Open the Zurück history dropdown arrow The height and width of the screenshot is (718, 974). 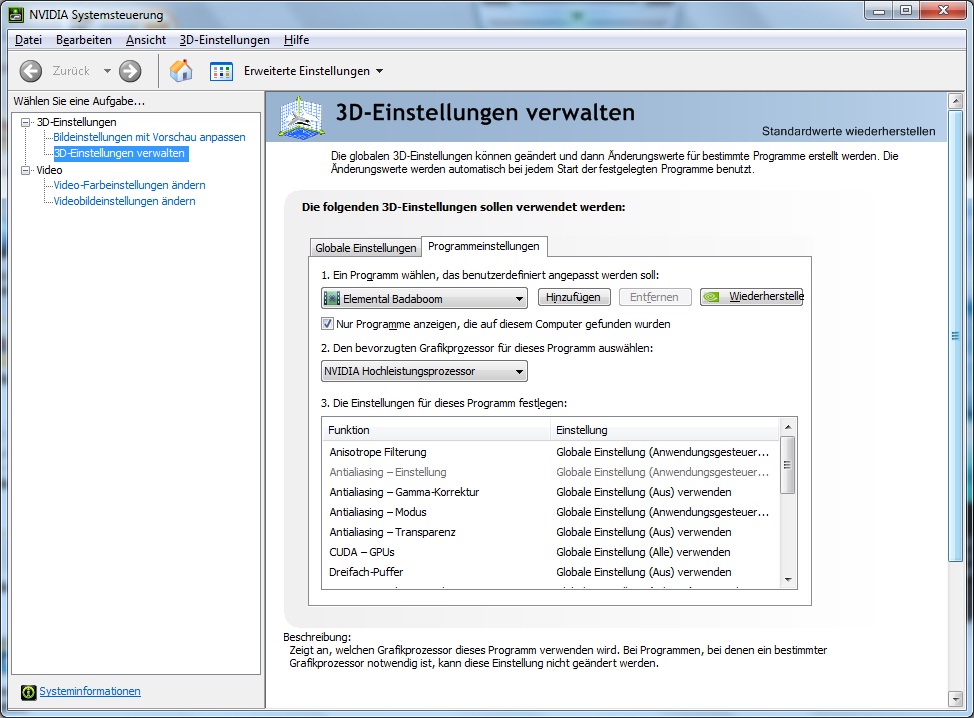click(107, 71)
